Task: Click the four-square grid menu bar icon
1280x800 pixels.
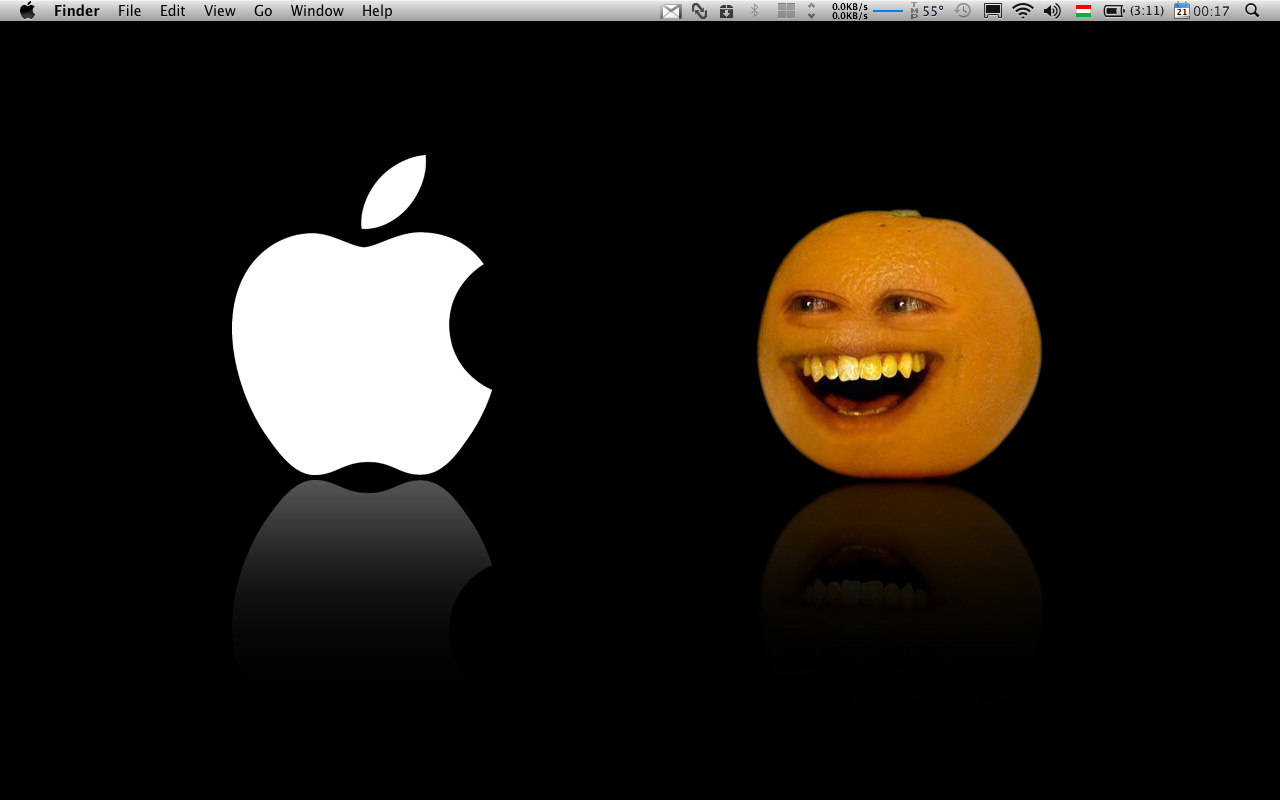Action: 787,11
